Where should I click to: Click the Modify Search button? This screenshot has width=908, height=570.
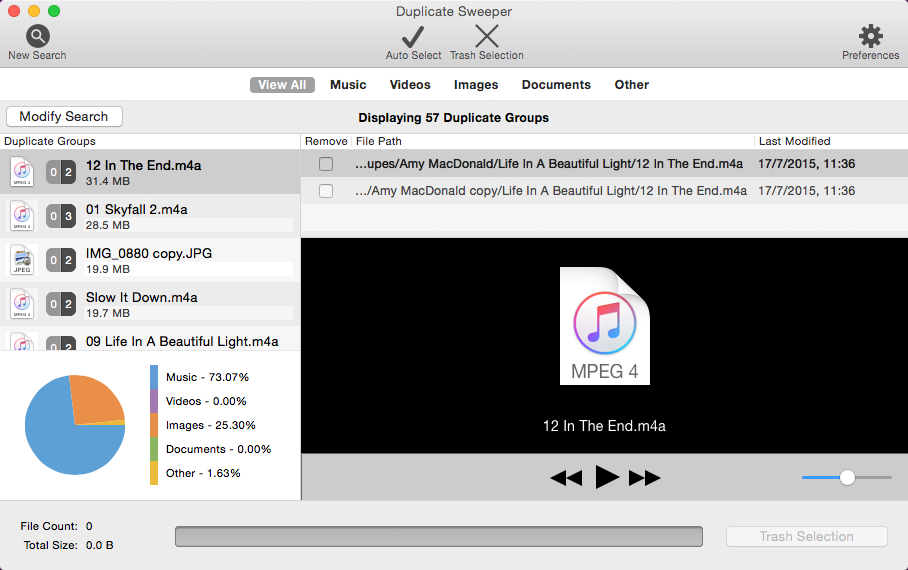click(64, 117)
